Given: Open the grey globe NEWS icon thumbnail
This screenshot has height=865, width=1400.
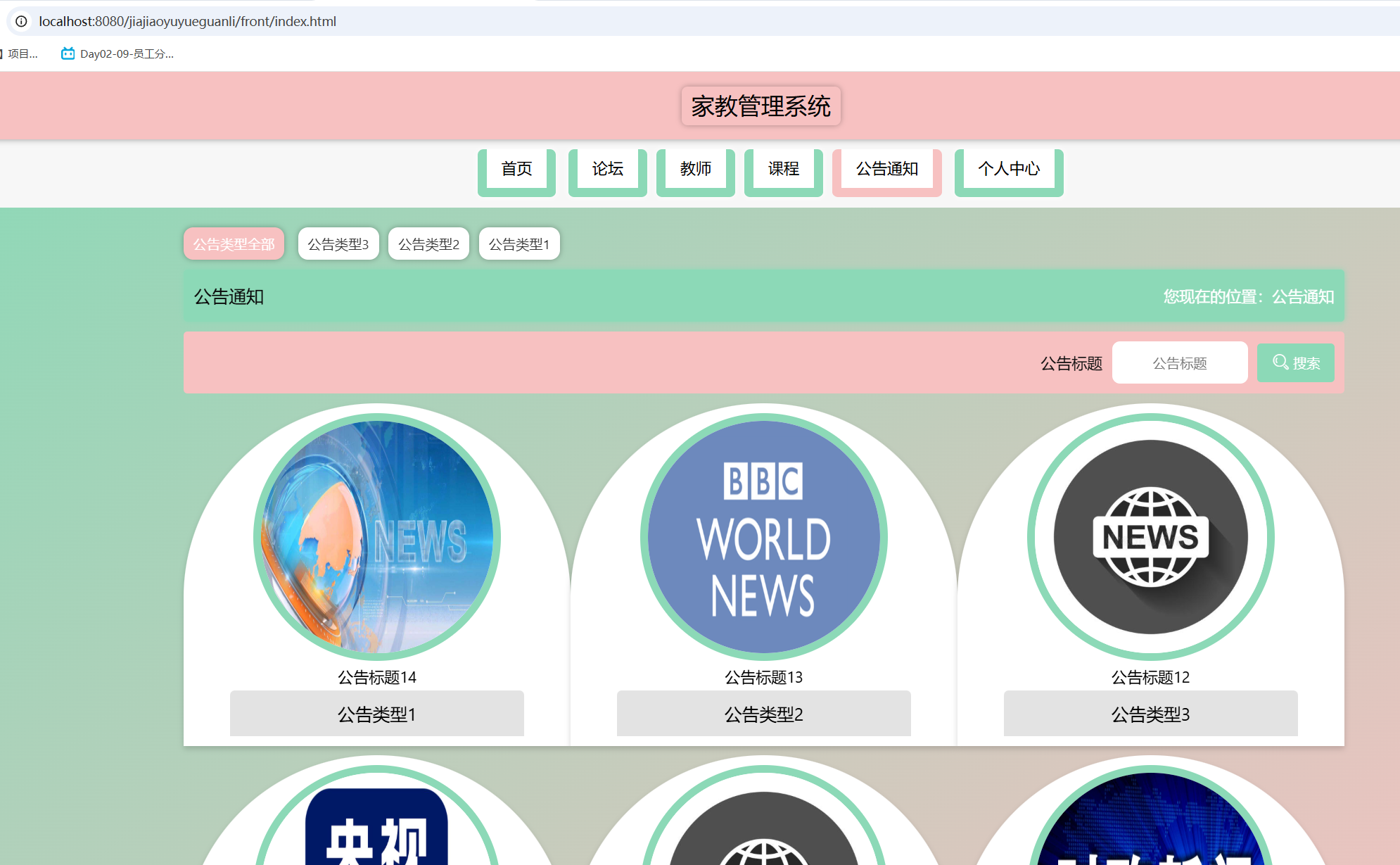Looking at the screenshot, I should 1151,537.
